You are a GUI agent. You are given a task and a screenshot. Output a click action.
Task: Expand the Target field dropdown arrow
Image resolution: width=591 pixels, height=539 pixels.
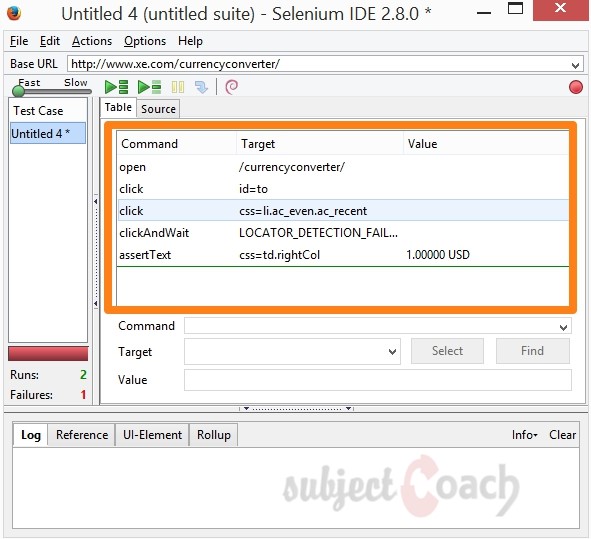[x=392, y=352]
